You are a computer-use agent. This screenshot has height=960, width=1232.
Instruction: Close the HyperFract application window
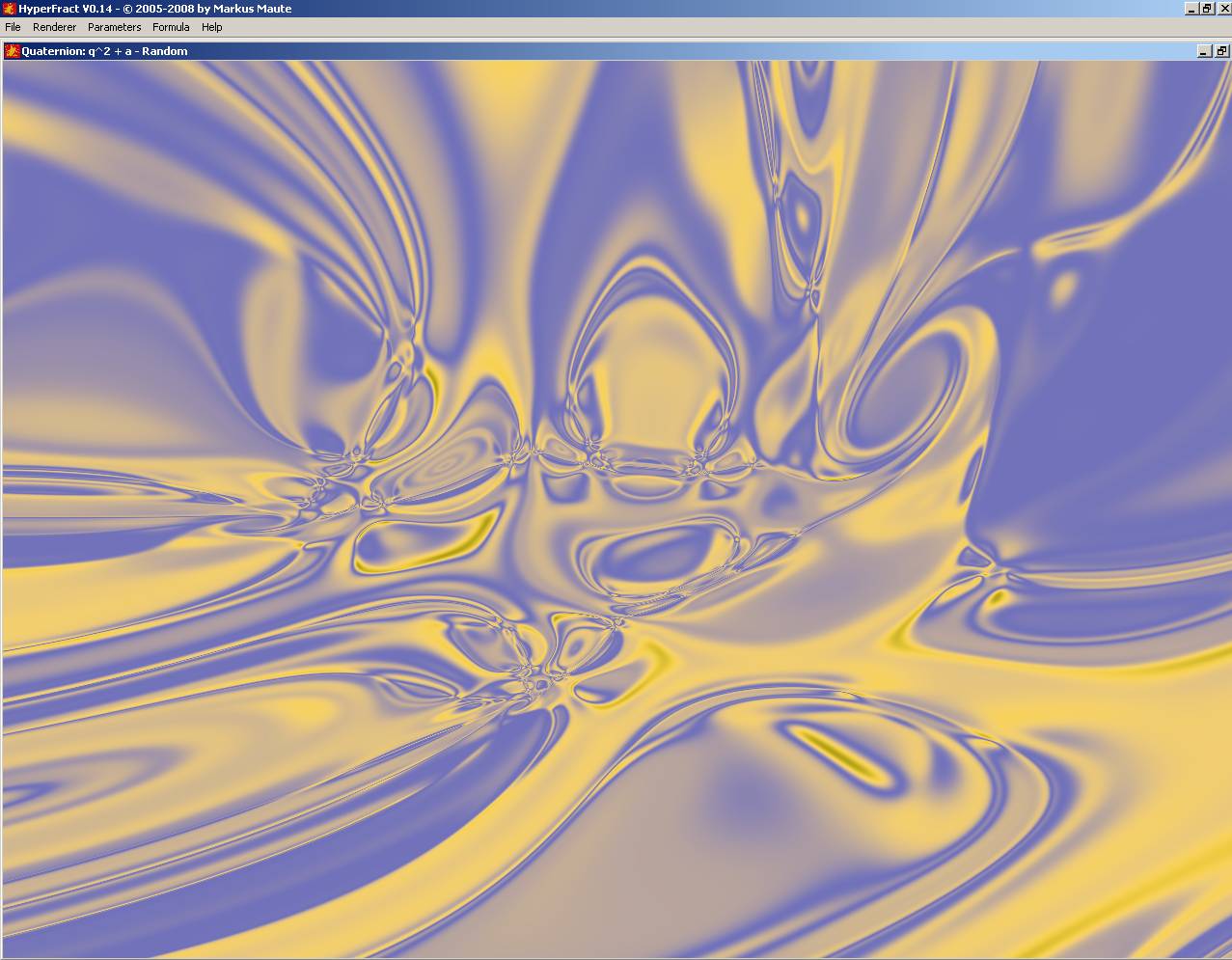(1222, 9)
